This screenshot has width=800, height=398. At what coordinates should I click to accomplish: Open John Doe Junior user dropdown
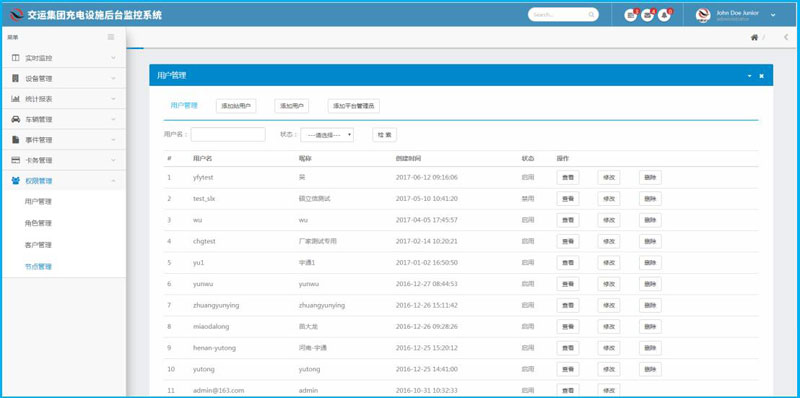(773, 15)
